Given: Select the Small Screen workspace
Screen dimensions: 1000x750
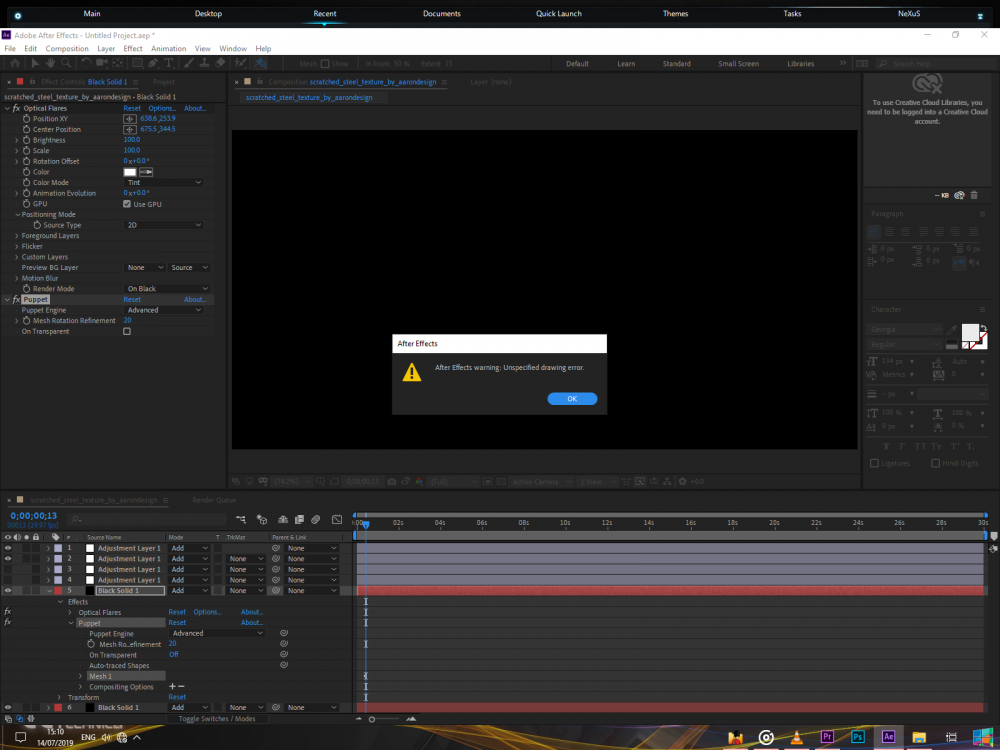Looking at the screenshot, I should coord(739,64).
